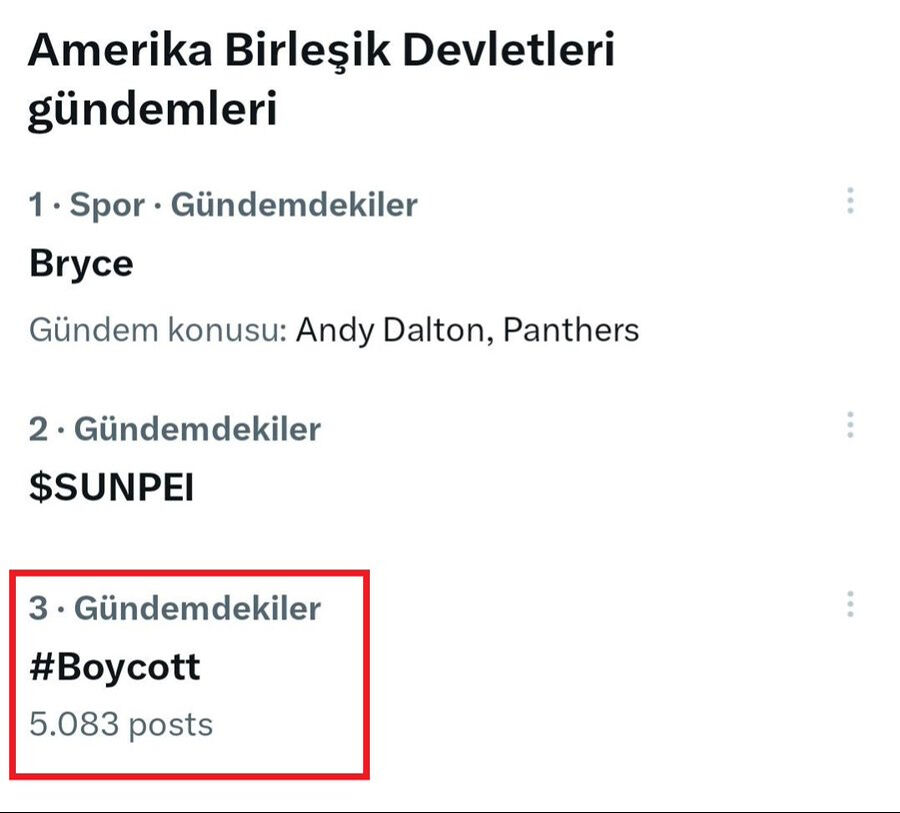Image resolution: width=900 pixels, height=813 pixels.
Task: Click the 5.083 posts count text
Action: (121, 723)
